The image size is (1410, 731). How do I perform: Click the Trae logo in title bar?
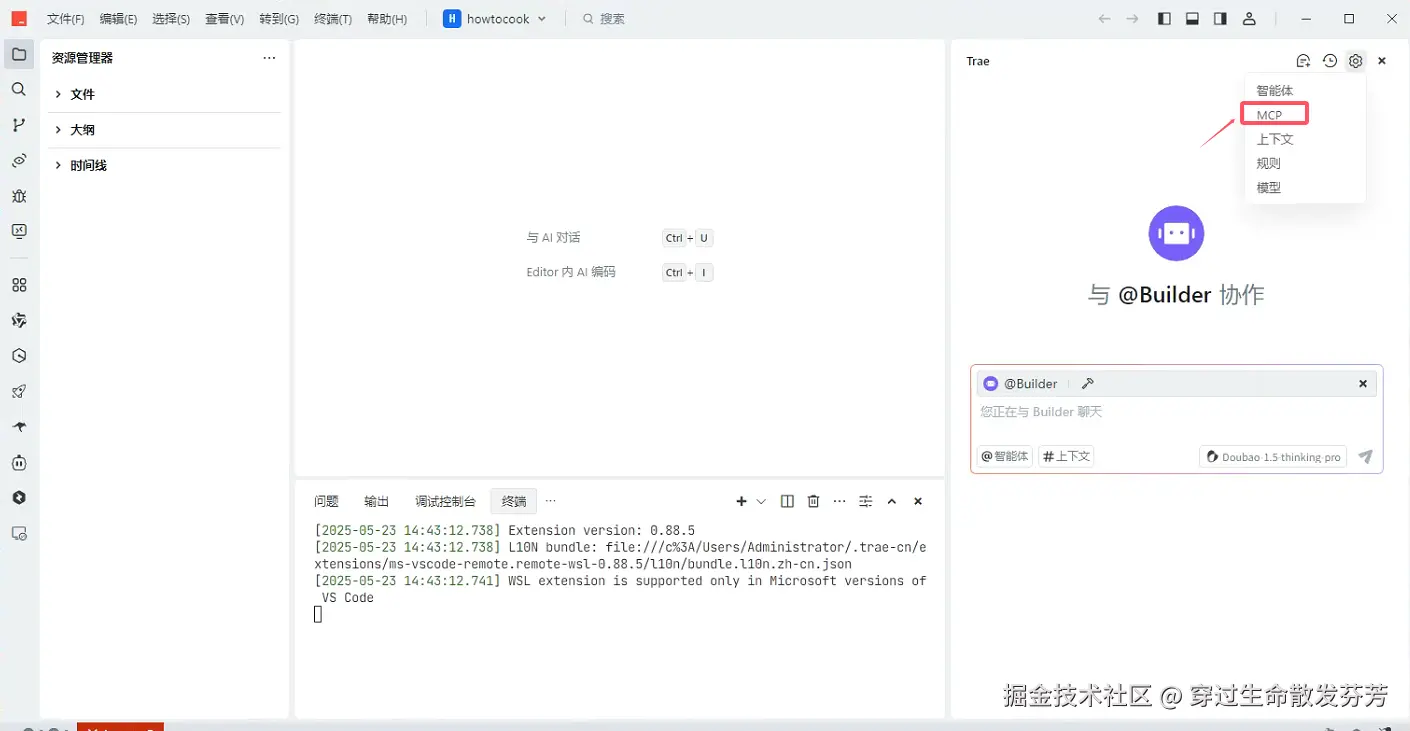coord(19,19)
